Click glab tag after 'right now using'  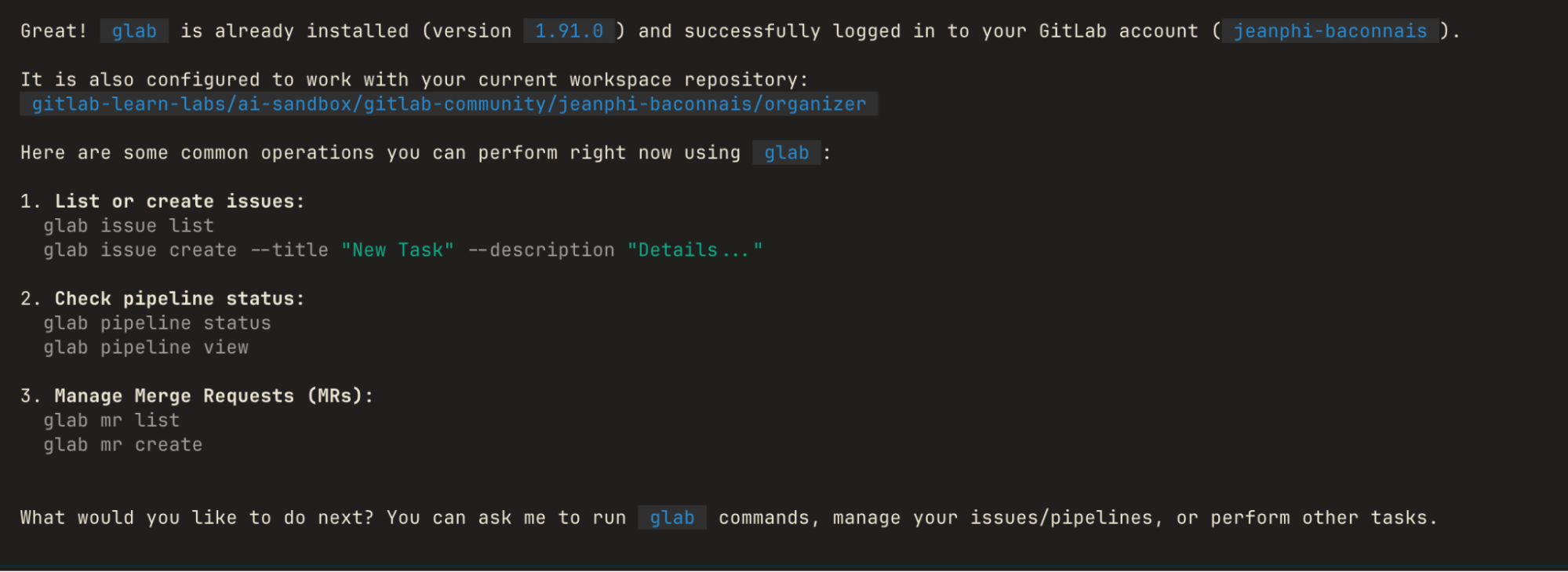coord(786,153)
